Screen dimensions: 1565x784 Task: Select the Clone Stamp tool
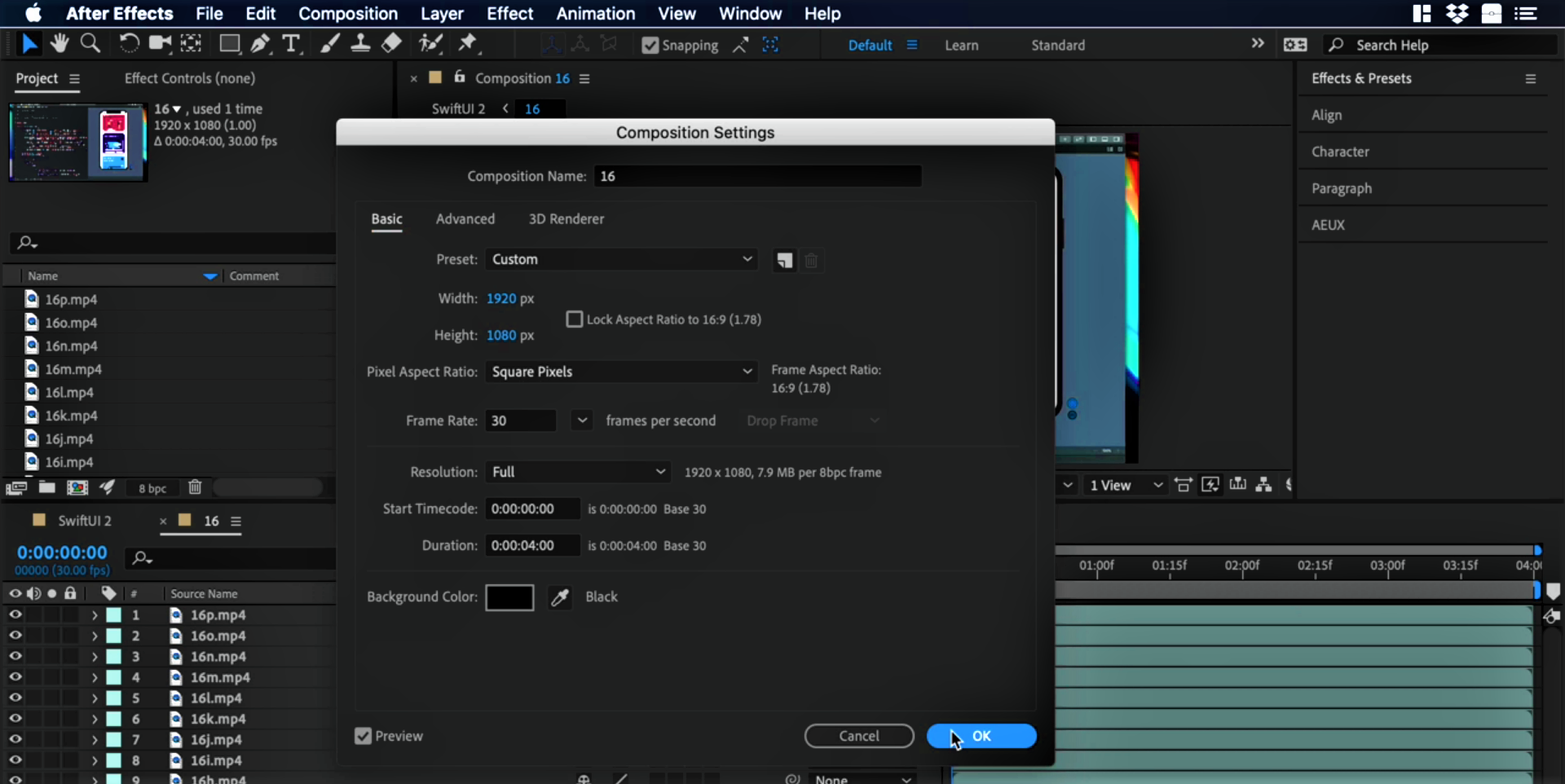360,43
